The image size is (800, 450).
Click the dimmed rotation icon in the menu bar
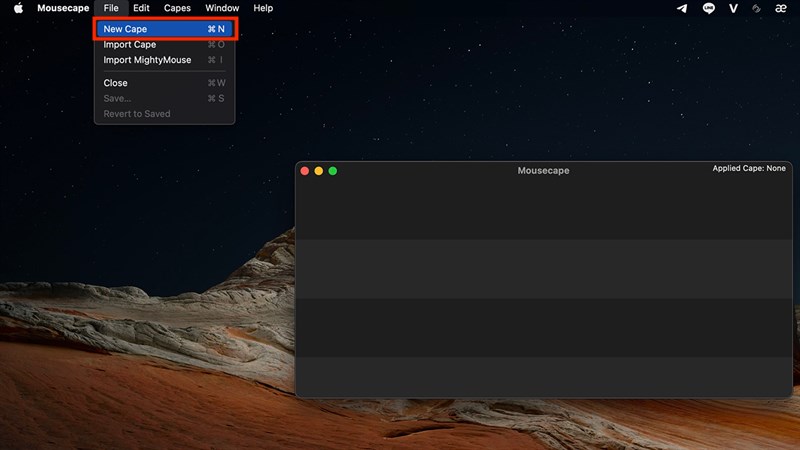[757, 8]
